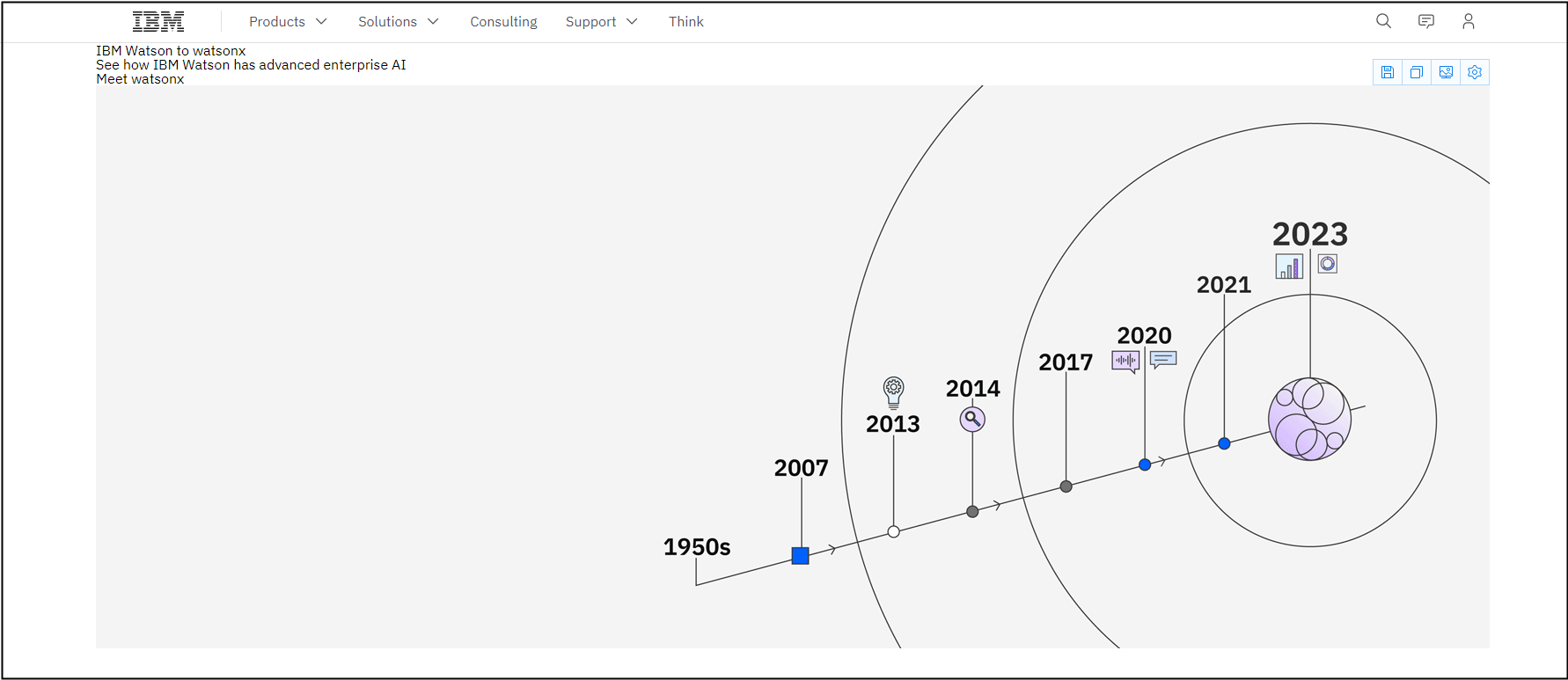Open the site search magnifier
The width and height of the screenshot is (1568, 680).
tap(1383, 21)
